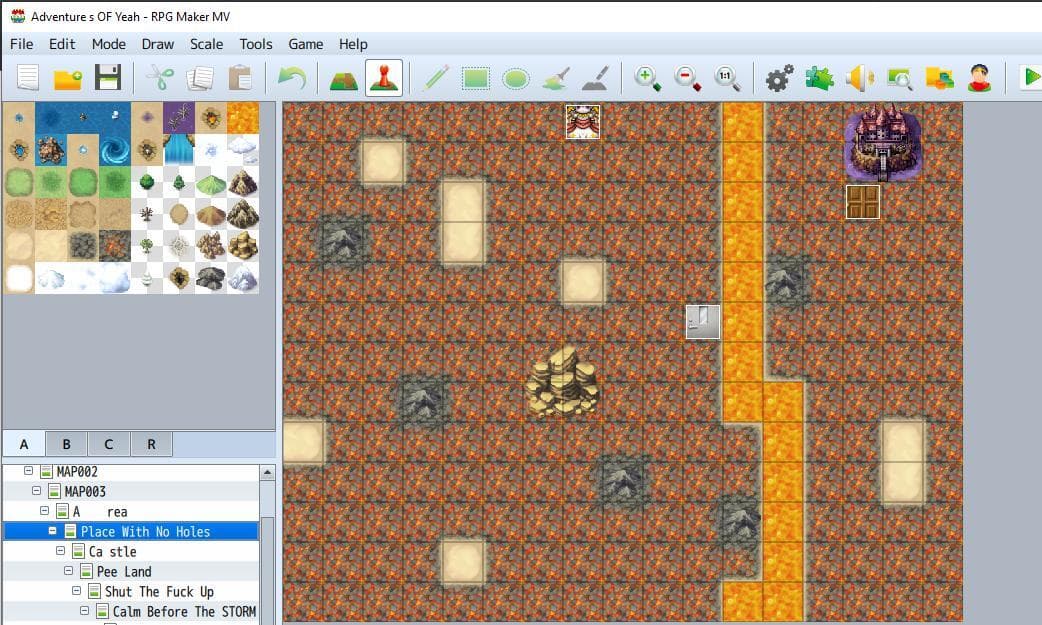Select the Shadow Pen tool
The height and width of the screenshot is (625, 1042).
tap(596, 78)
